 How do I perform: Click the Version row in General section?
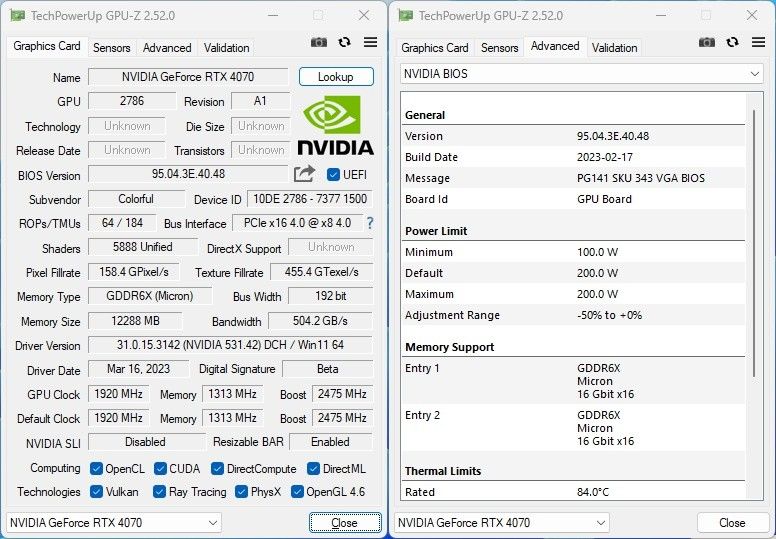click(x=574, y=136)
